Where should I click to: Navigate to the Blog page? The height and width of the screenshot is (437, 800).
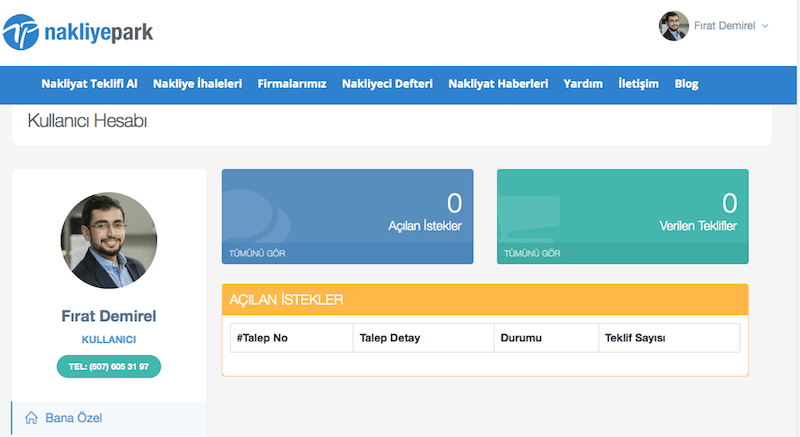pos(686,84)
